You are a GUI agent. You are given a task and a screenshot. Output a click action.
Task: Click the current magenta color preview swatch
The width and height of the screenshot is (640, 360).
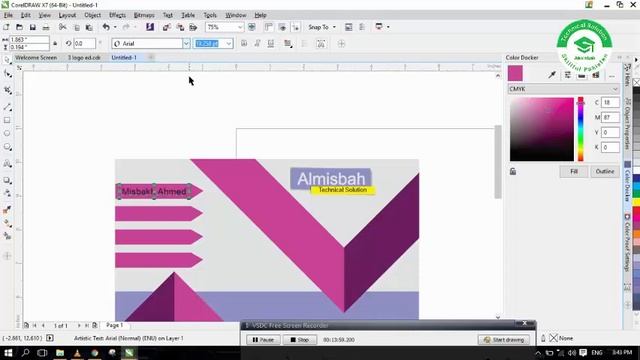(515, 73)
